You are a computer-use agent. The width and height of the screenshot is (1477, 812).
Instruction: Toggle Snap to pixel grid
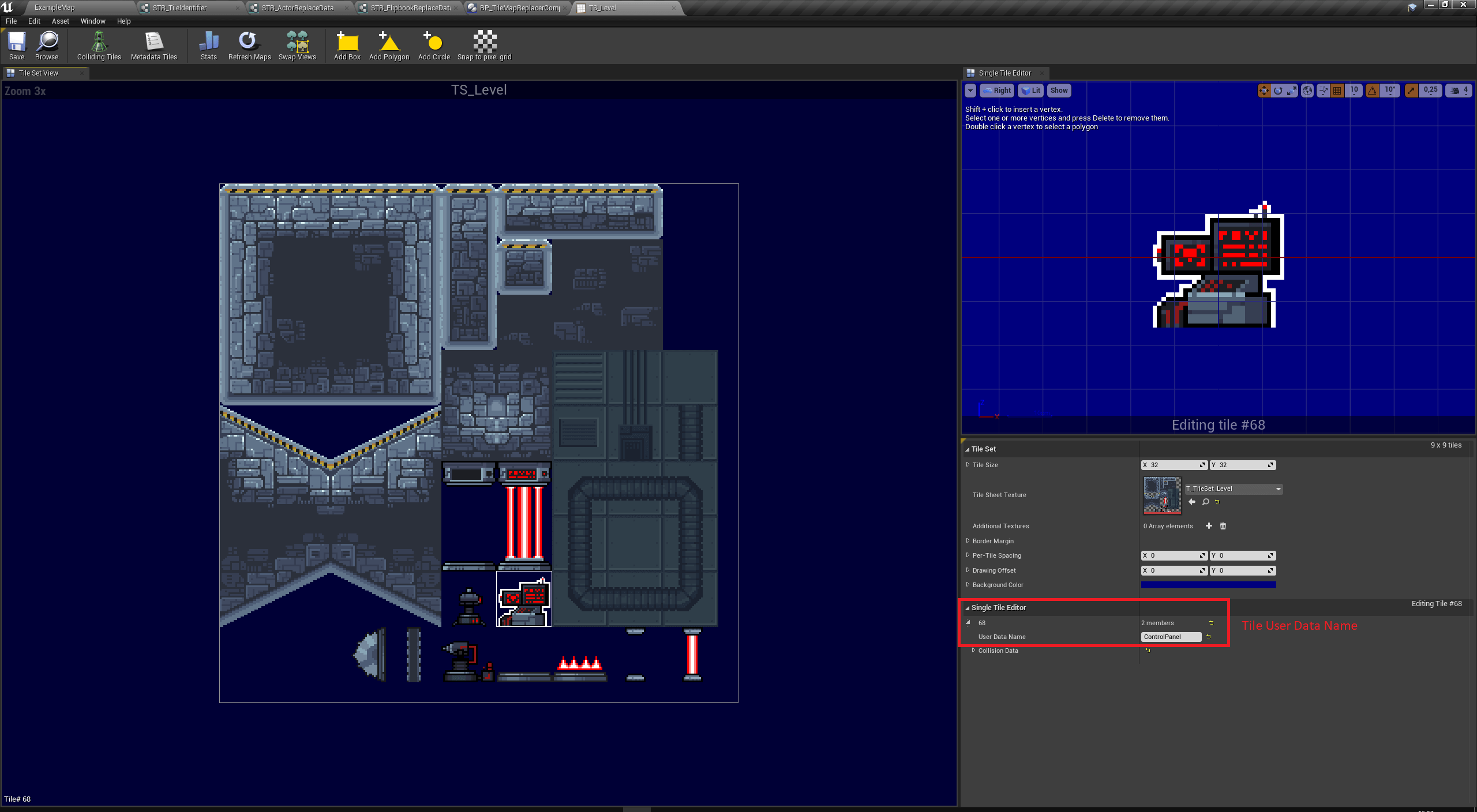click(x=484, y=46)
